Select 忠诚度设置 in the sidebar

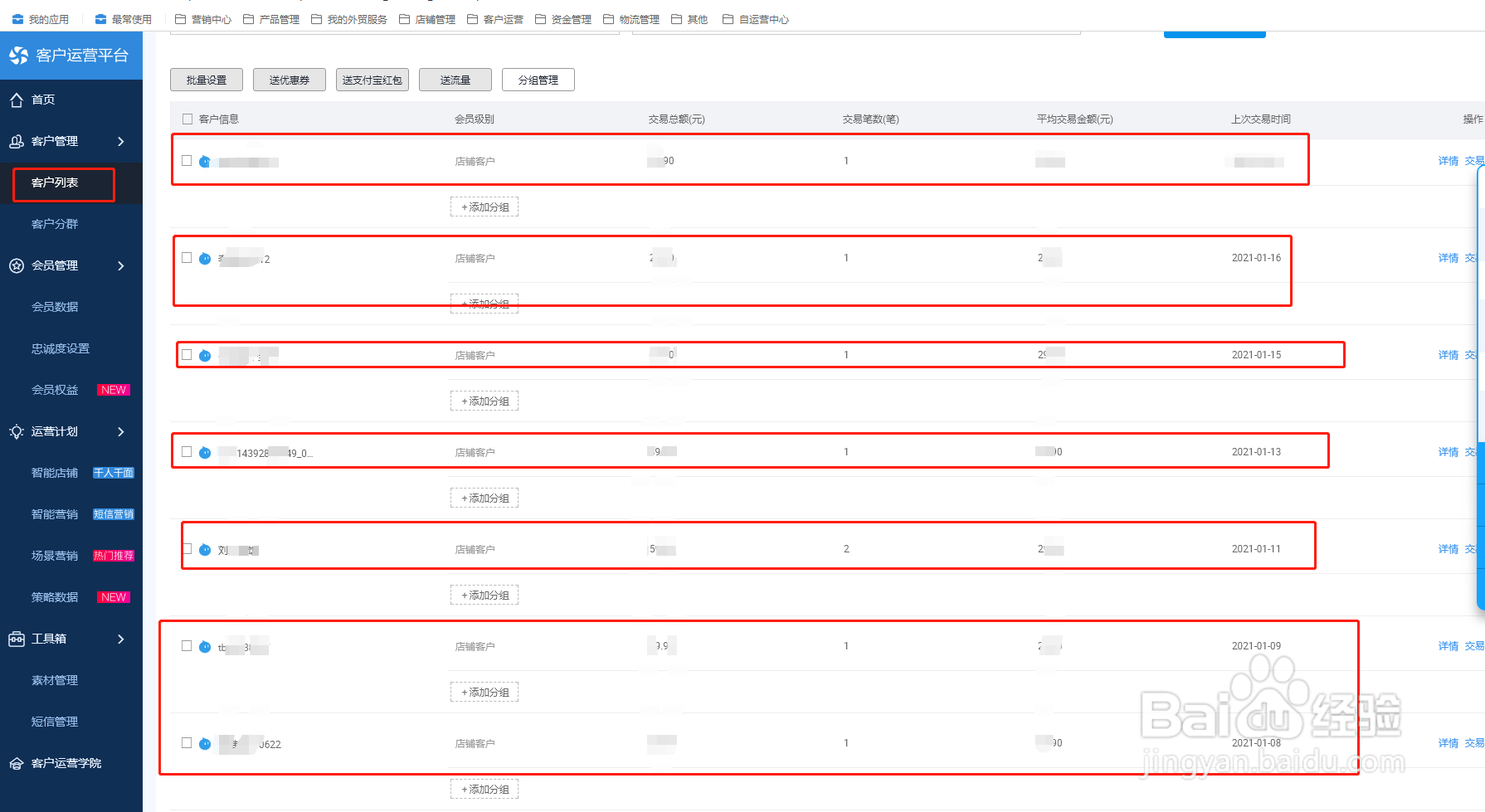coord(61,348)
